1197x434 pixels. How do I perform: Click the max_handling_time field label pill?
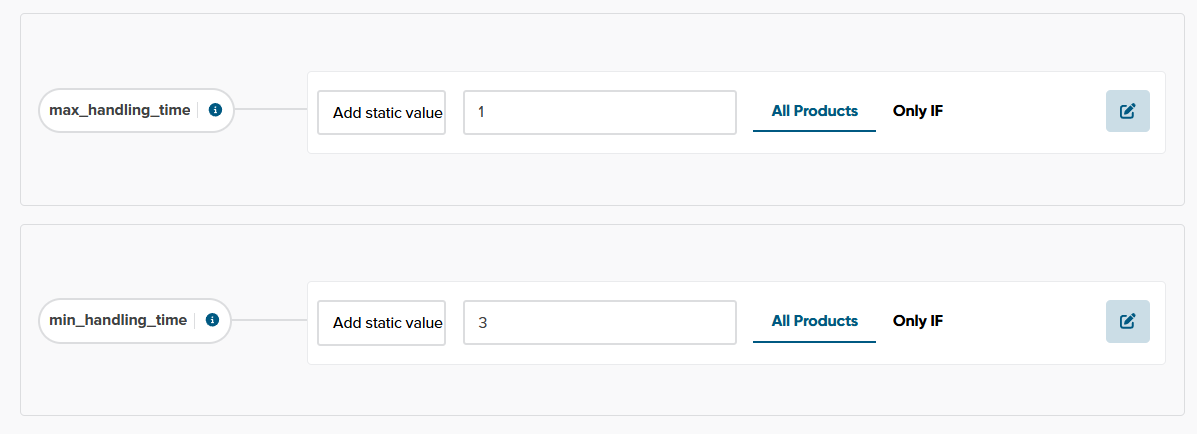pos(120,110)
